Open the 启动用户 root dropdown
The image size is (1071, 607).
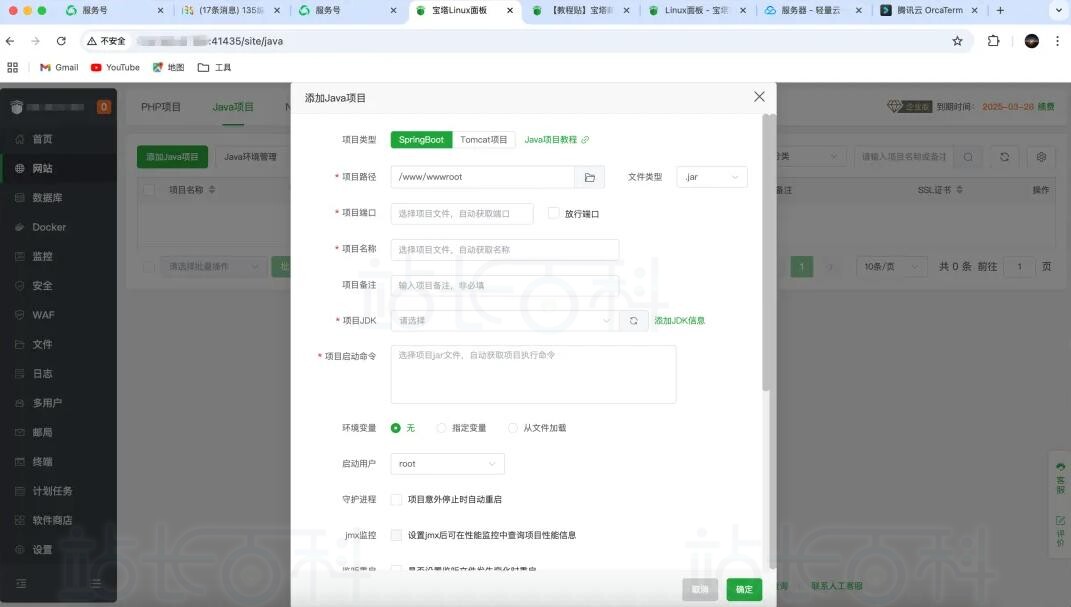click(x=447, y=464)
